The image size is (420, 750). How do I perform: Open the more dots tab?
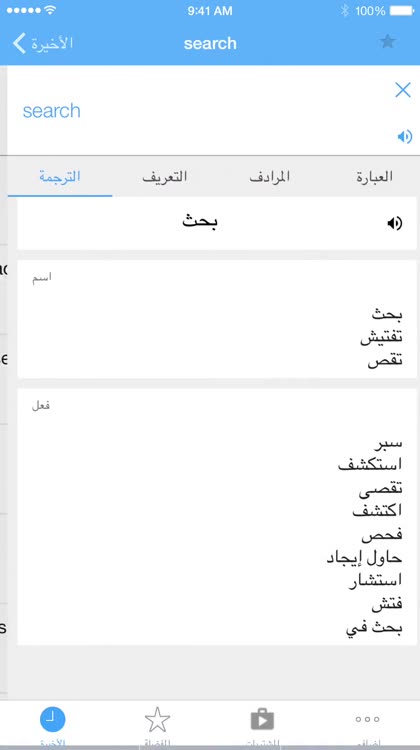367,719
